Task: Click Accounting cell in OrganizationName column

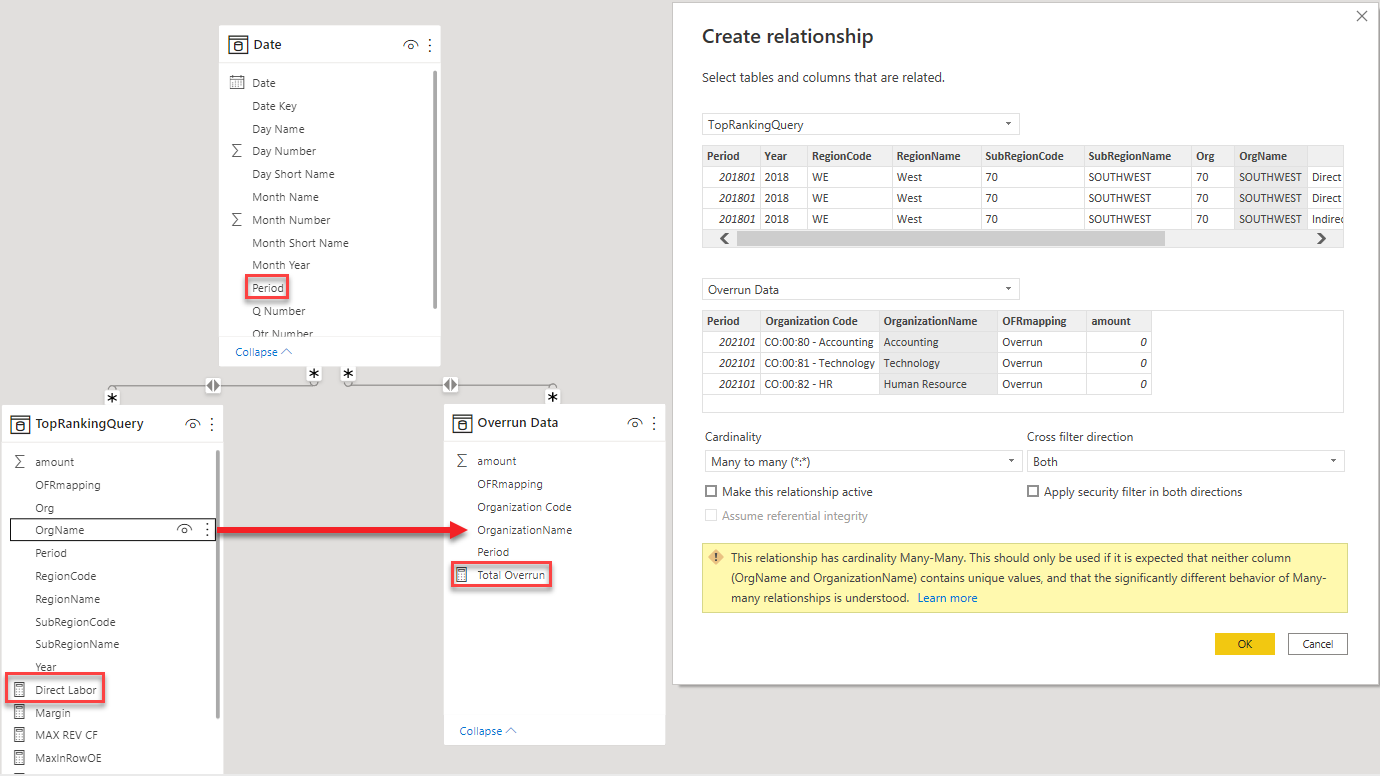Action: [938, 342]
